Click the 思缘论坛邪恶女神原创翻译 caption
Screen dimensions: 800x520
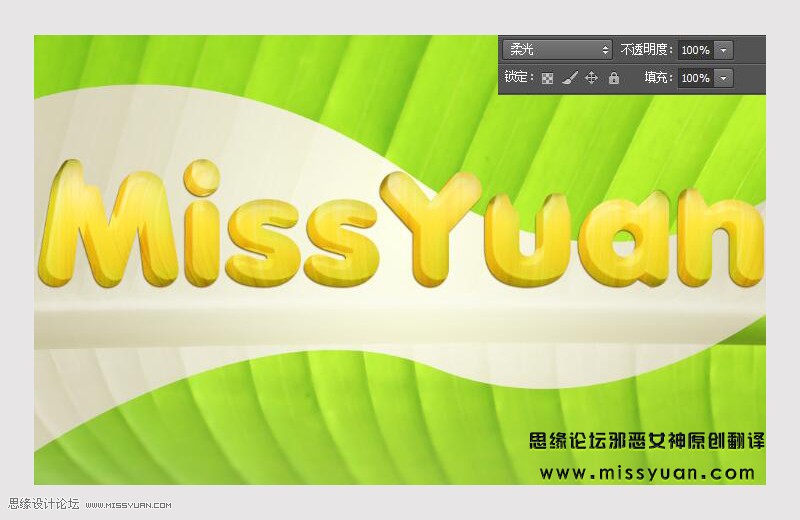coord(646,441)
